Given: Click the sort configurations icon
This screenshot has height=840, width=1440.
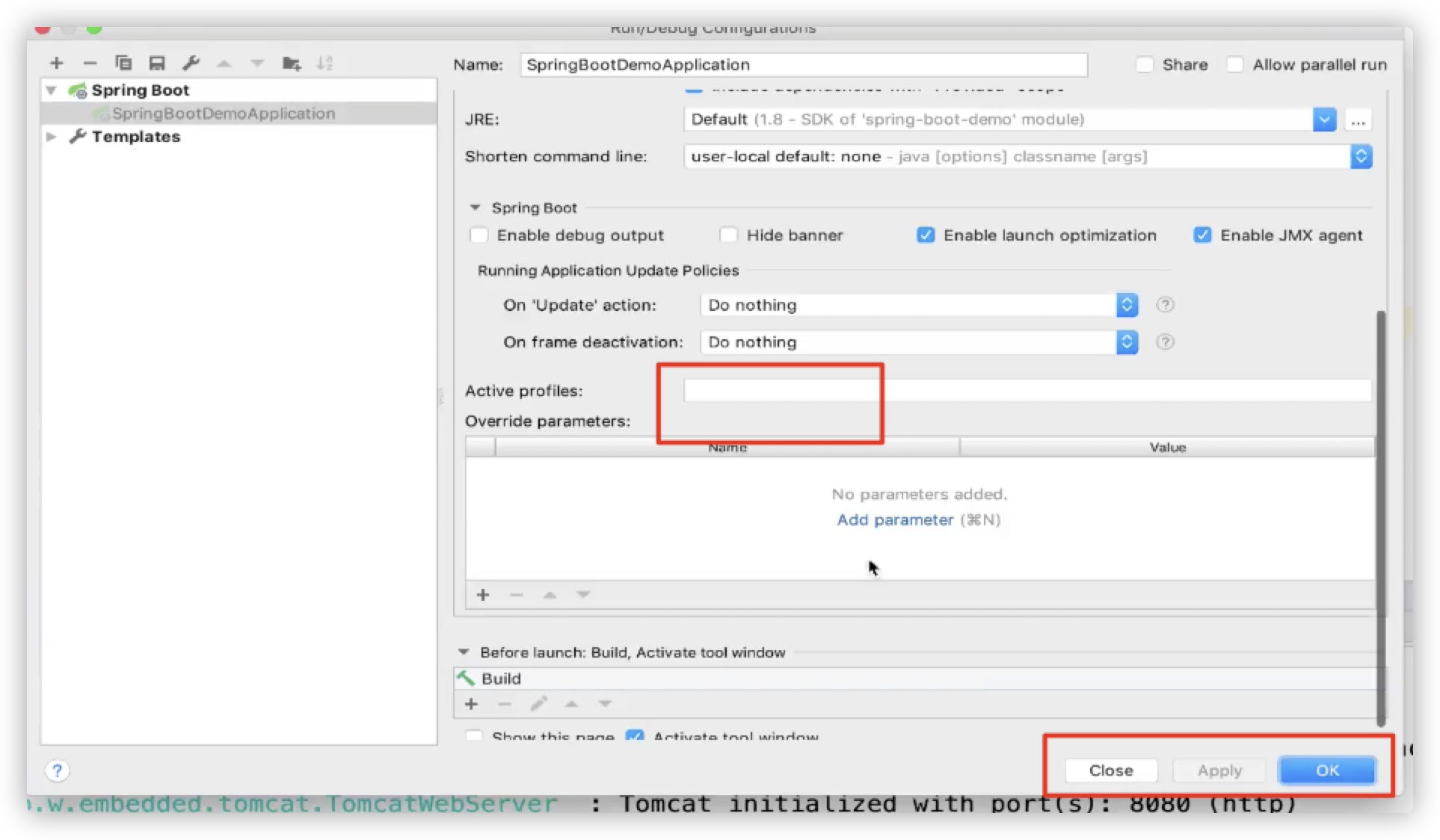Looking at the screenshot, I should tap(324, 64).
